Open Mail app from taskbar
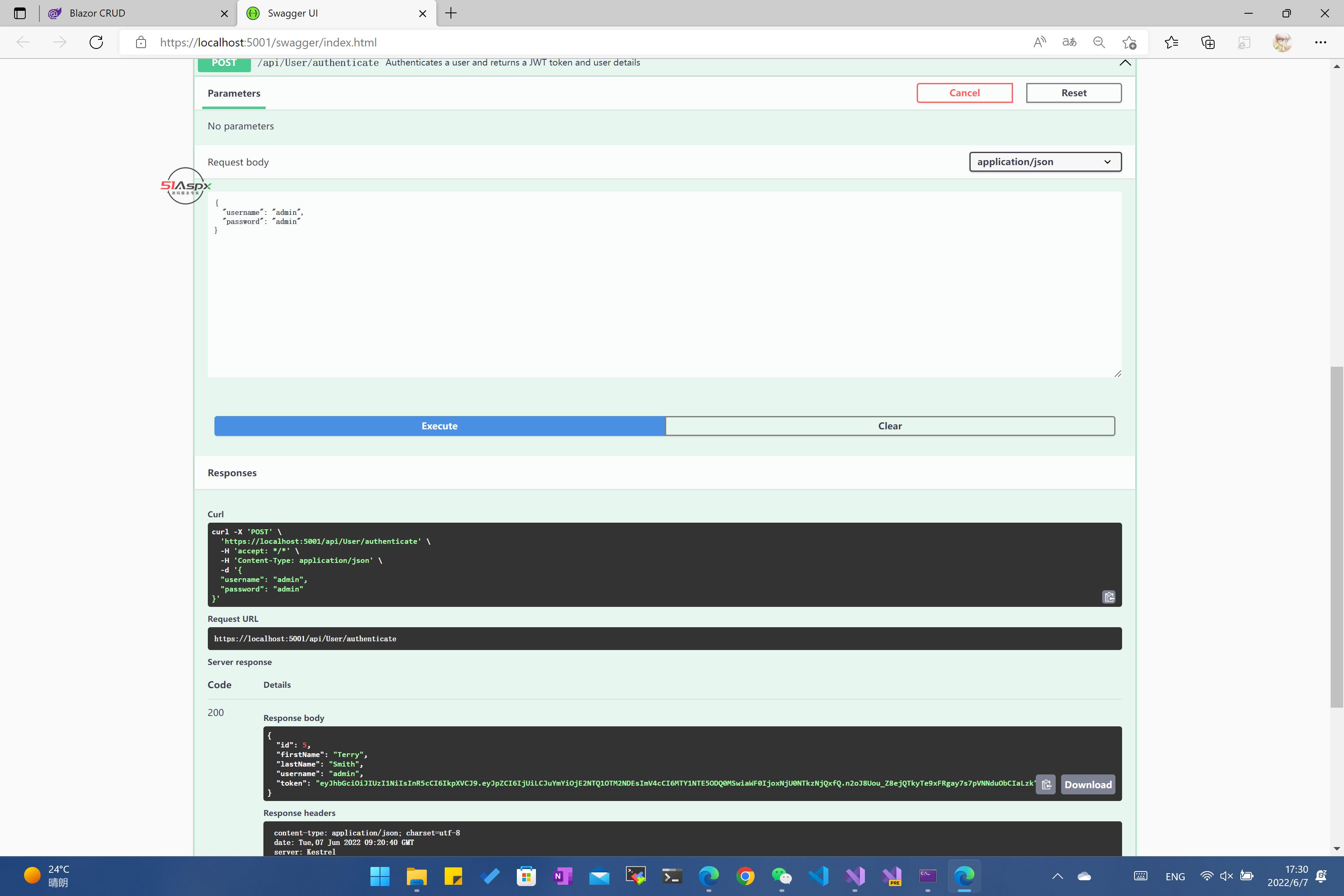The height and width of the screenshot is (896, 1344). pyautogui.click(x=599, y=876)
